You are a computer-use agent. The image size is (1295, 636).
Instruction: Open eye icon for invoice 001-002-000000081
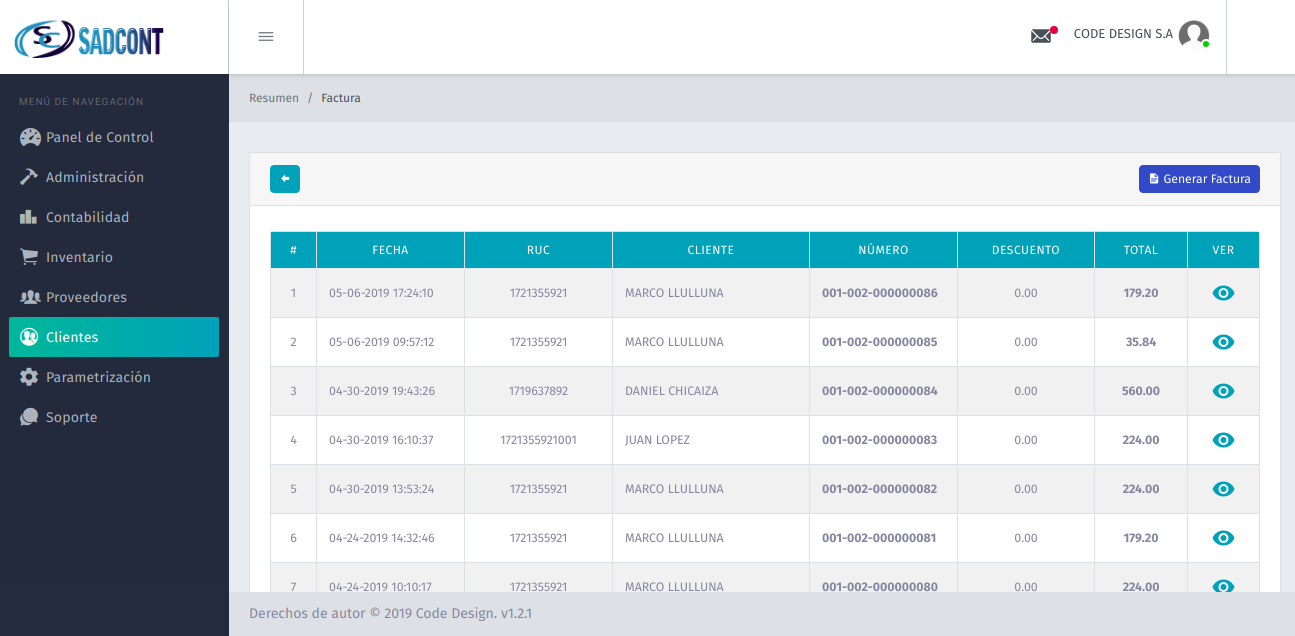[x=1223, y=538]
